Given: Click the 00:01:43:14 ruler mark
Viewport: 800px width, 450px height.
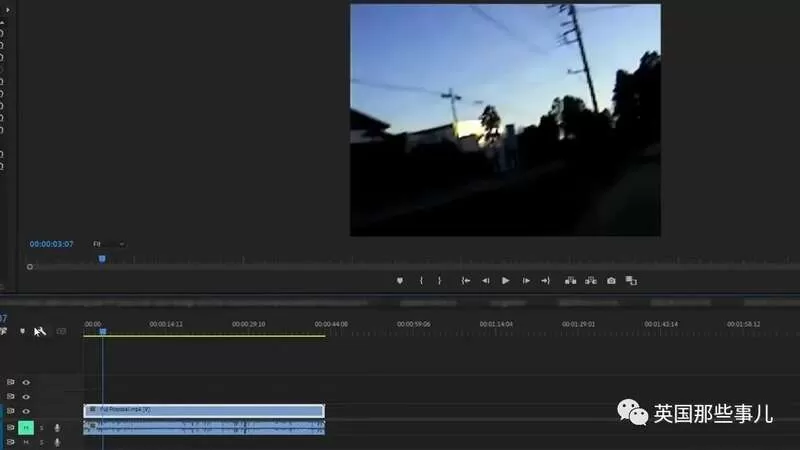Looking at the screenshot, I should pyautogui.click(x=661, y=324).
